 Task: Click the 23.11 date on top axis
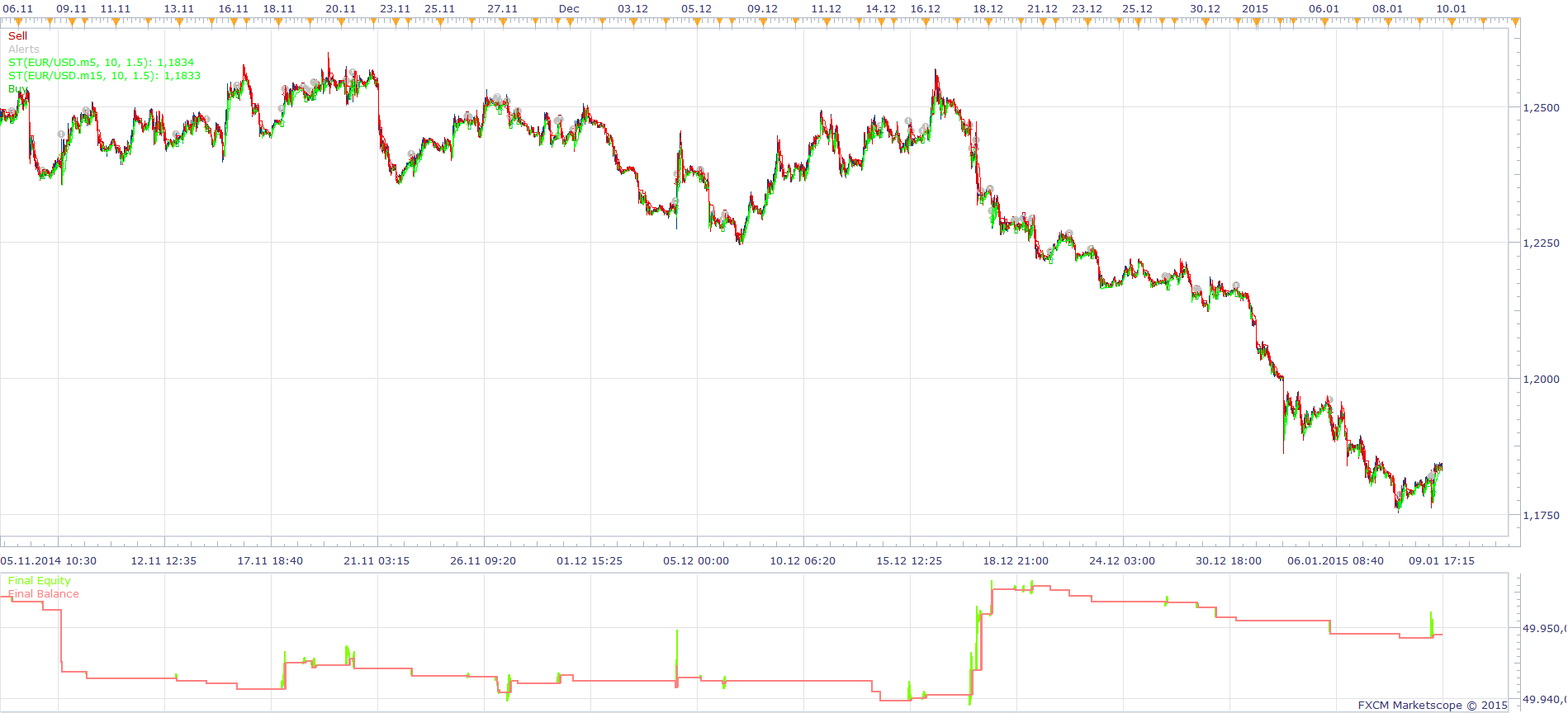pos(395,9)
